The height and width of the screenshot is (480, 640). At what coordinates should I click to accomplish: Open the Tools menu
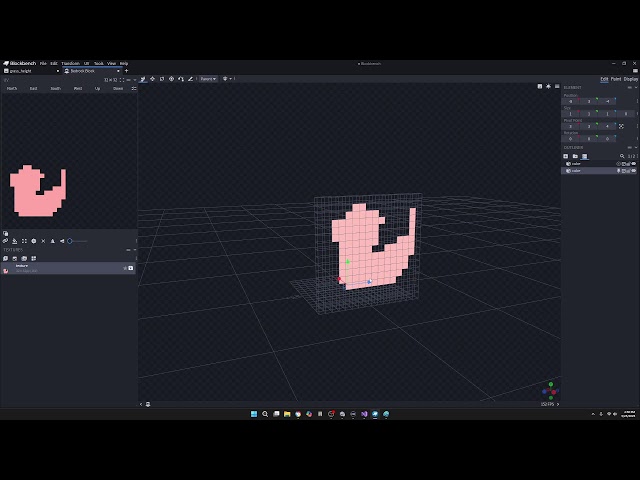click(x=99, y=64)
